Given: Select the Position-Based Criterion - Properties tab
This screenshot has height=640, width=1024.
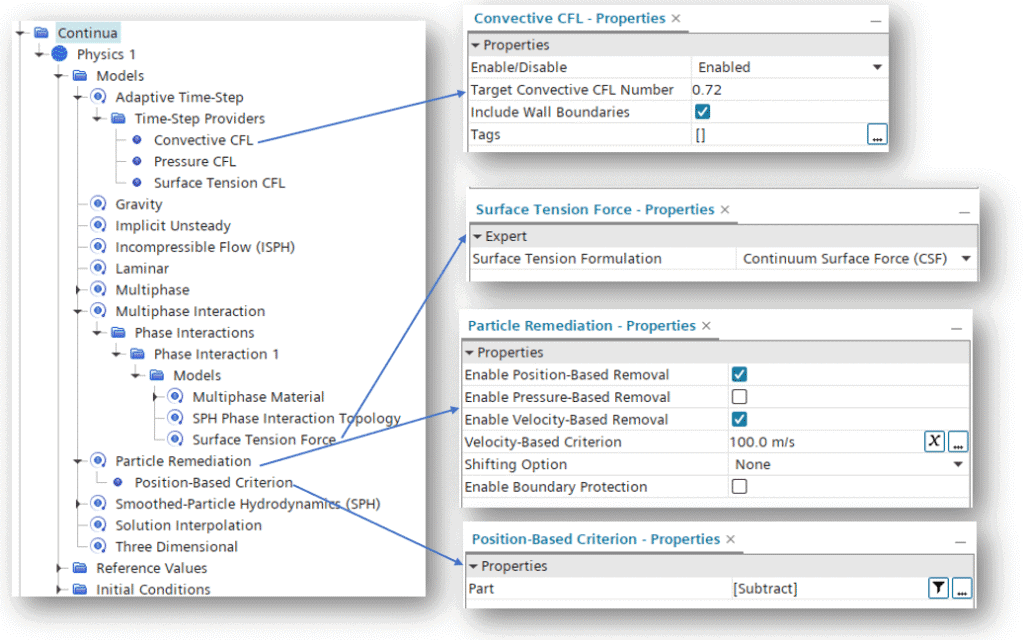Looking at the screenshot, I should tap(595, 539).
